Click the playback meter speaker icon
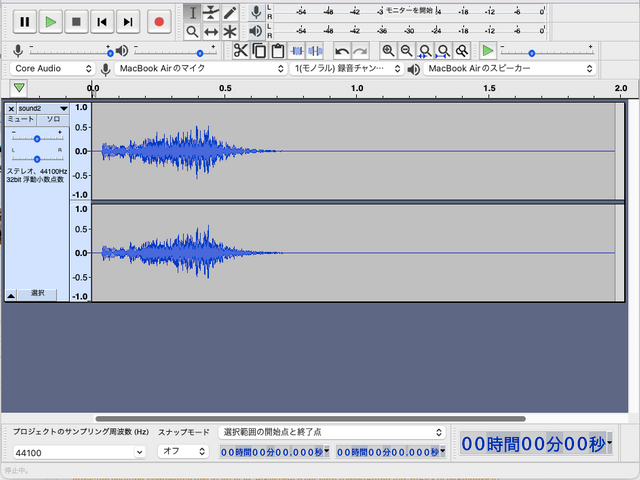This screenshot has width=640, height=480. (x=256, y=31)
